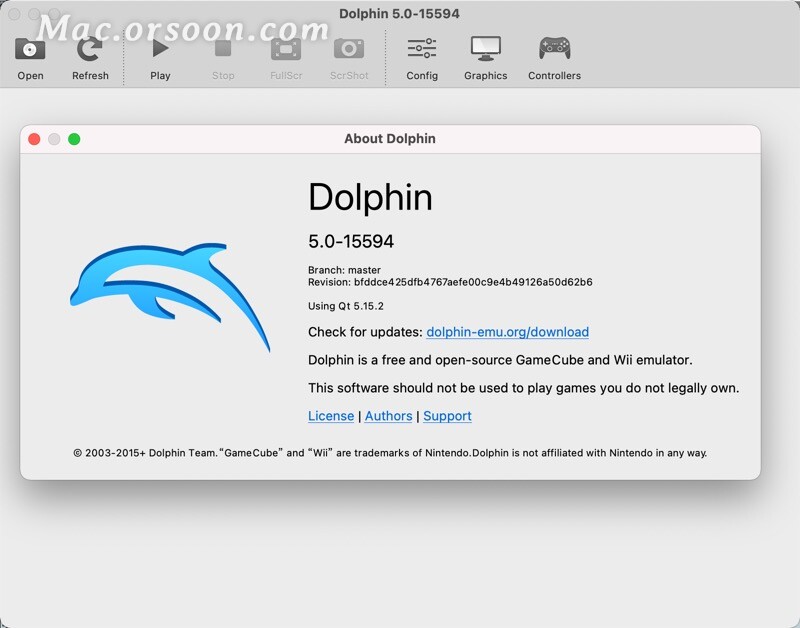Screen dimensions: 800x628
Task: Open Controllers gamepad settings
Action: 555,48
